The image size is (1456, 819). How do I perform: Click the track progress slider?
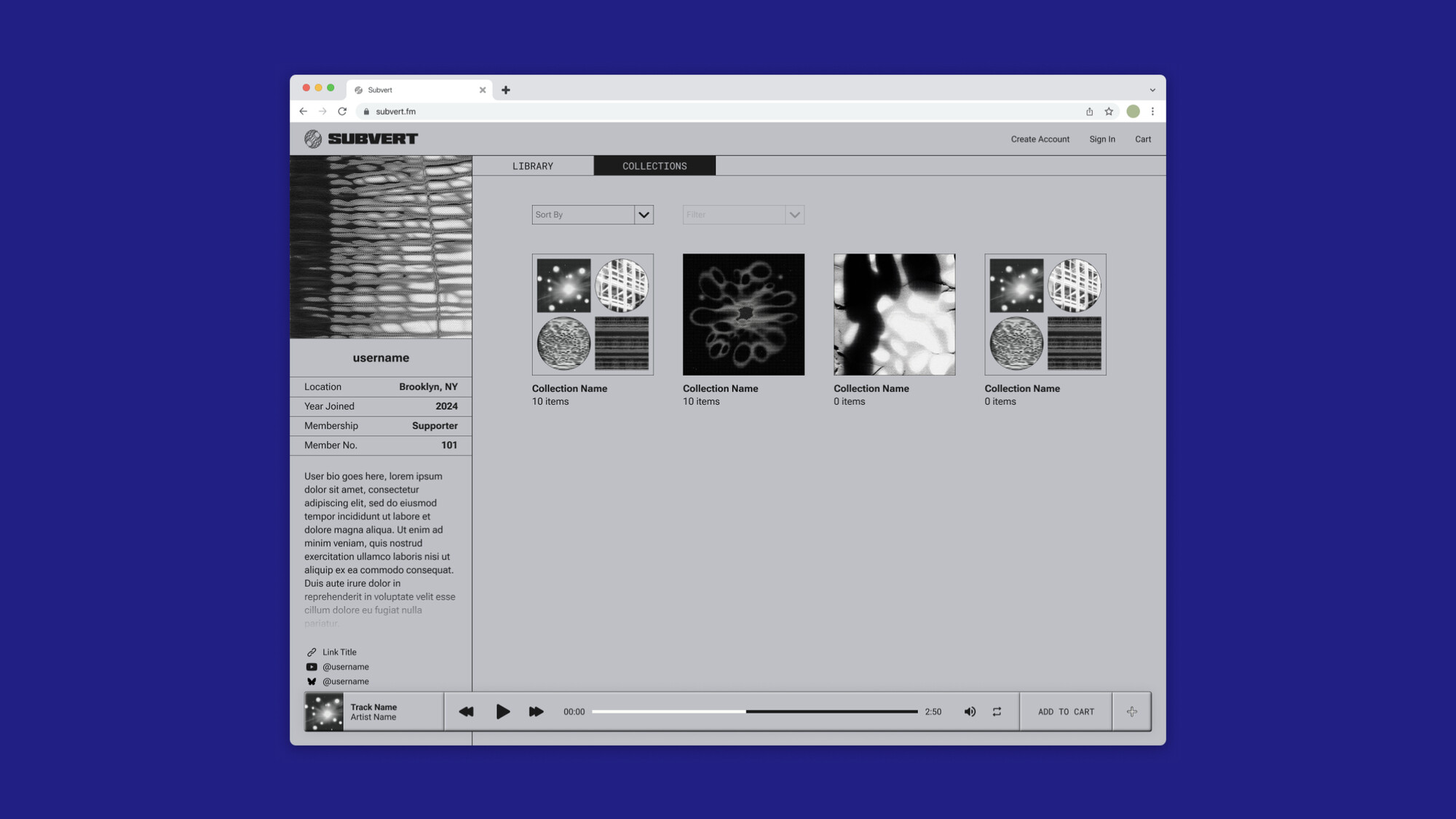pos(754,711)
